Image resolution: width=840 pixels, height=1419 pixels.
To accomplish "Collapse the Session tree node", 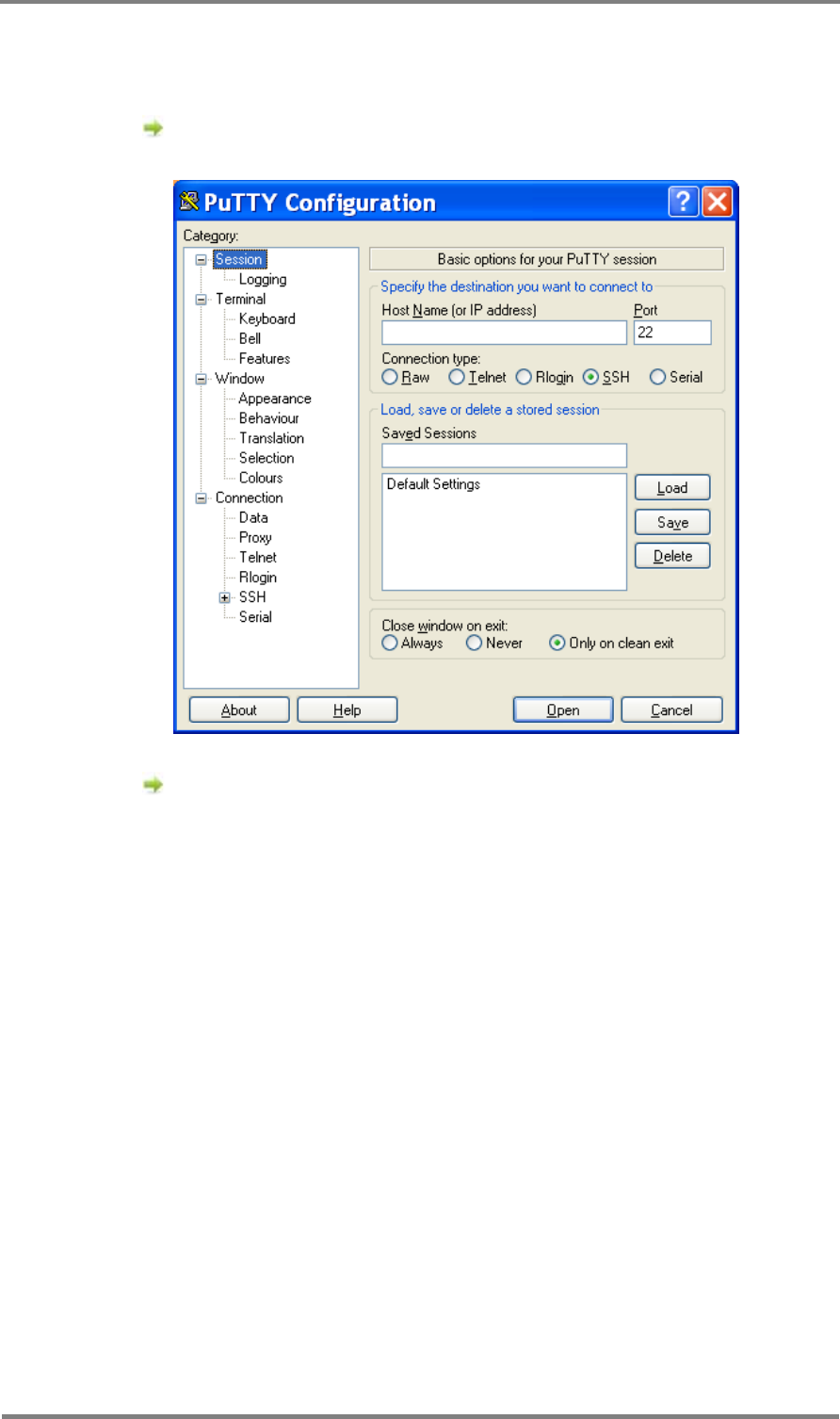I will click(200, 259).
